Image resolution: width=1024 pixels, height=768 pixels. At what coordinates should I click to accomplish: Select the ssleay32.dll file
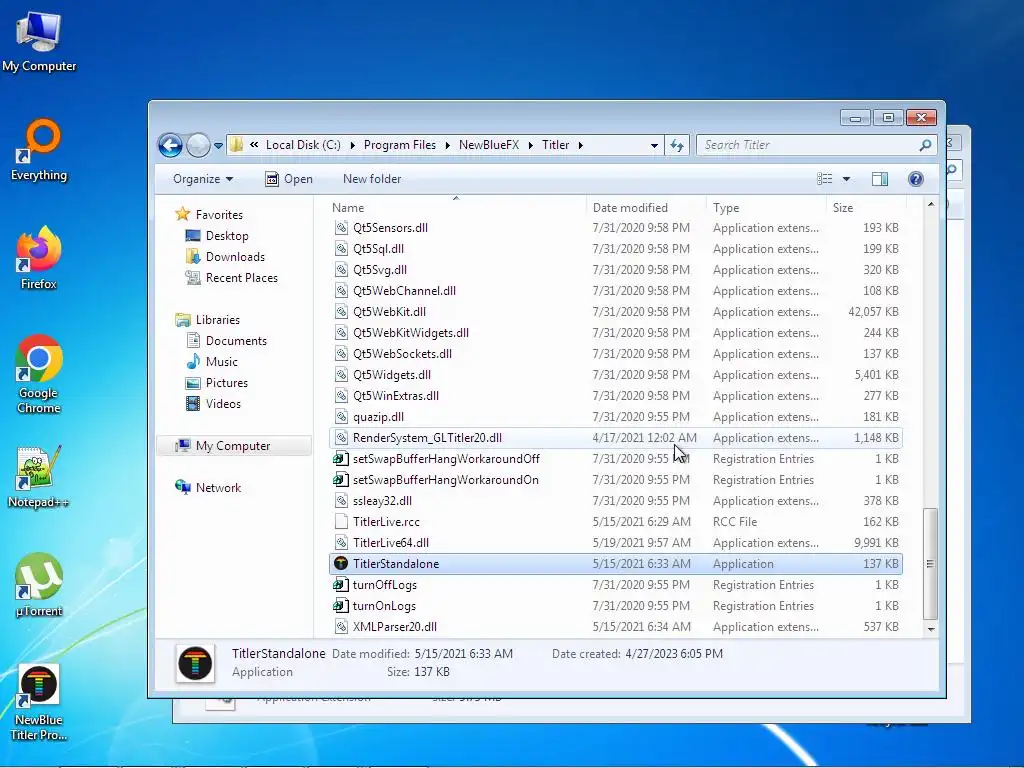coord(616,500)
